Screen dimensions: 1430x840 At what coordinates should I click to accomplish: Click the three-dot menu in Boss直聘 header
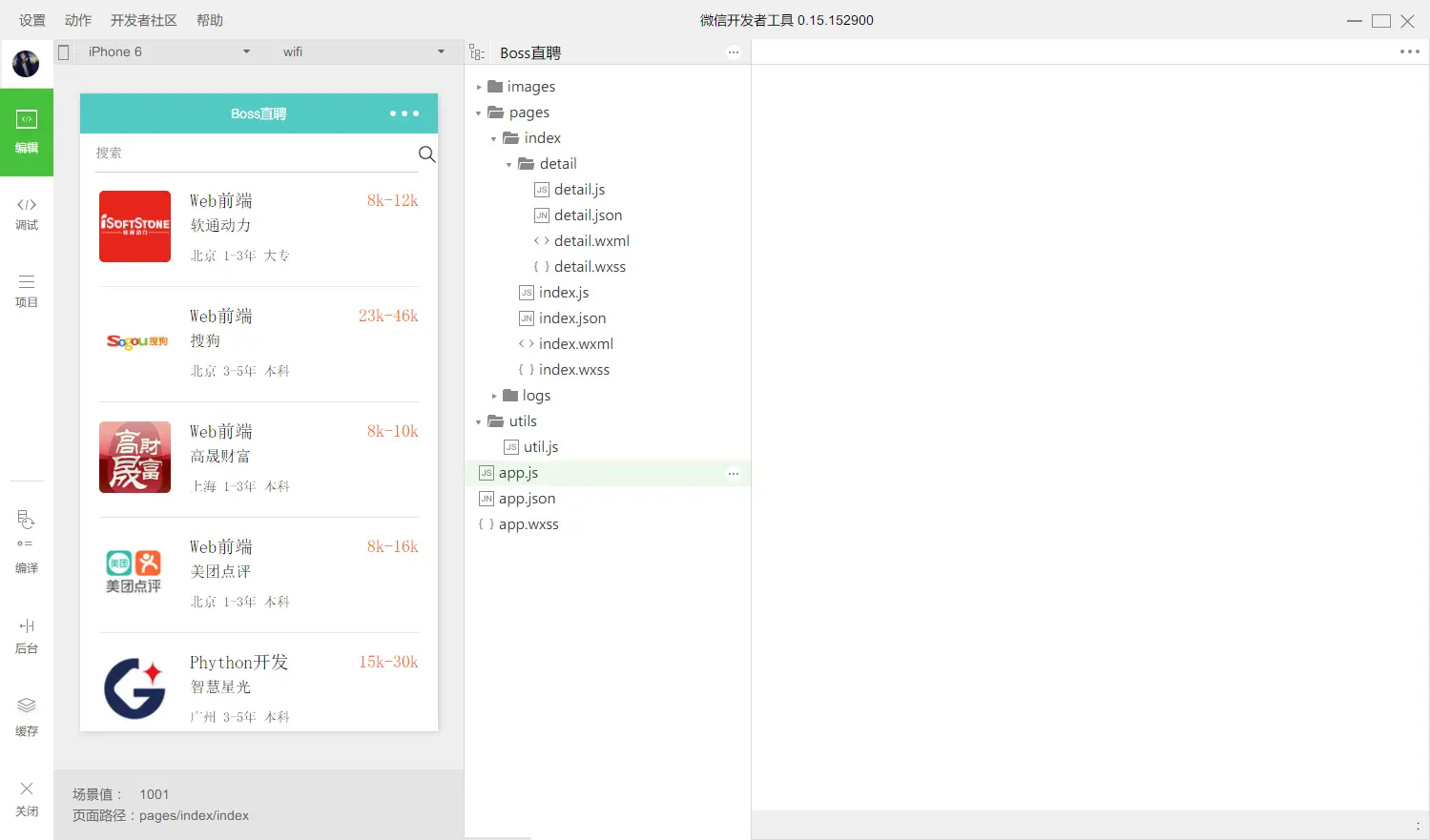pos(404,113)
